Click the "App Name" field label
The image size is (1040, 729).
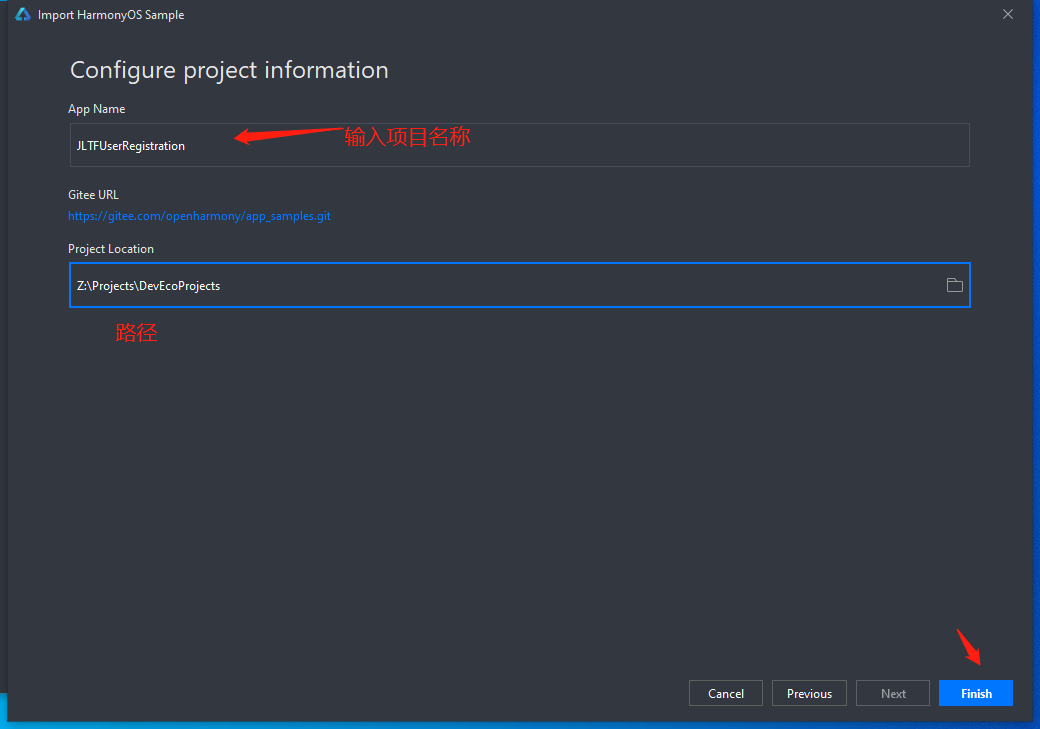click(96, 109)
